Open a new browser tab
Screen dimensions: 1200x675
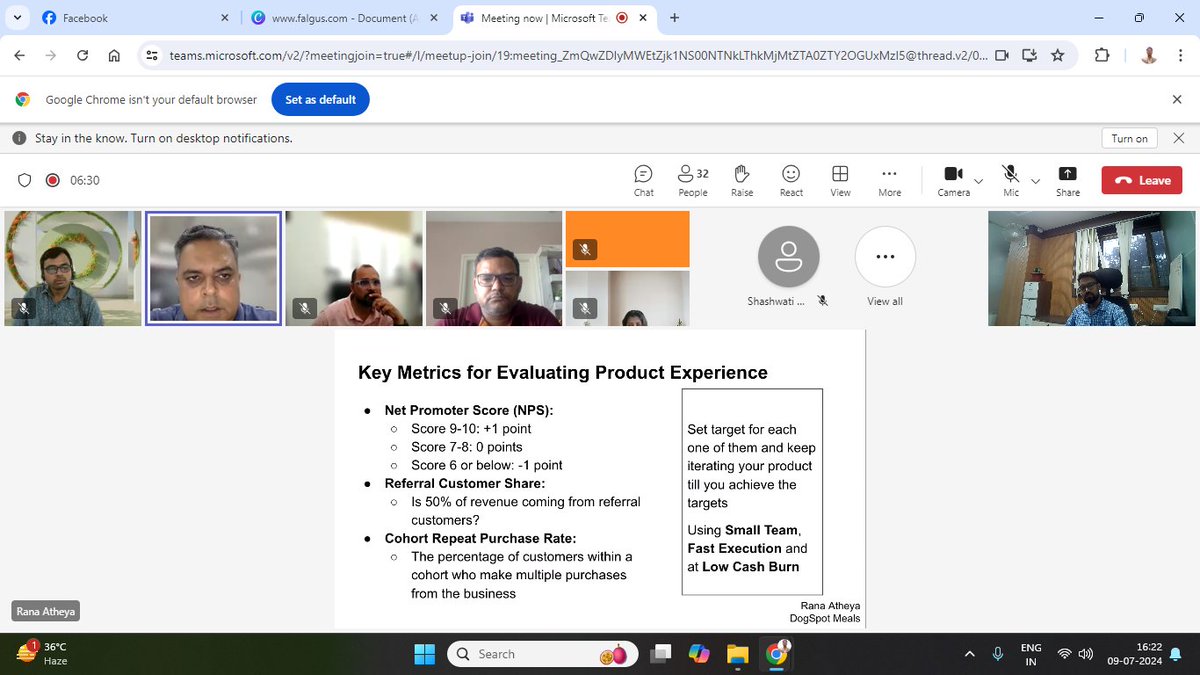click(x=675, y=18)
